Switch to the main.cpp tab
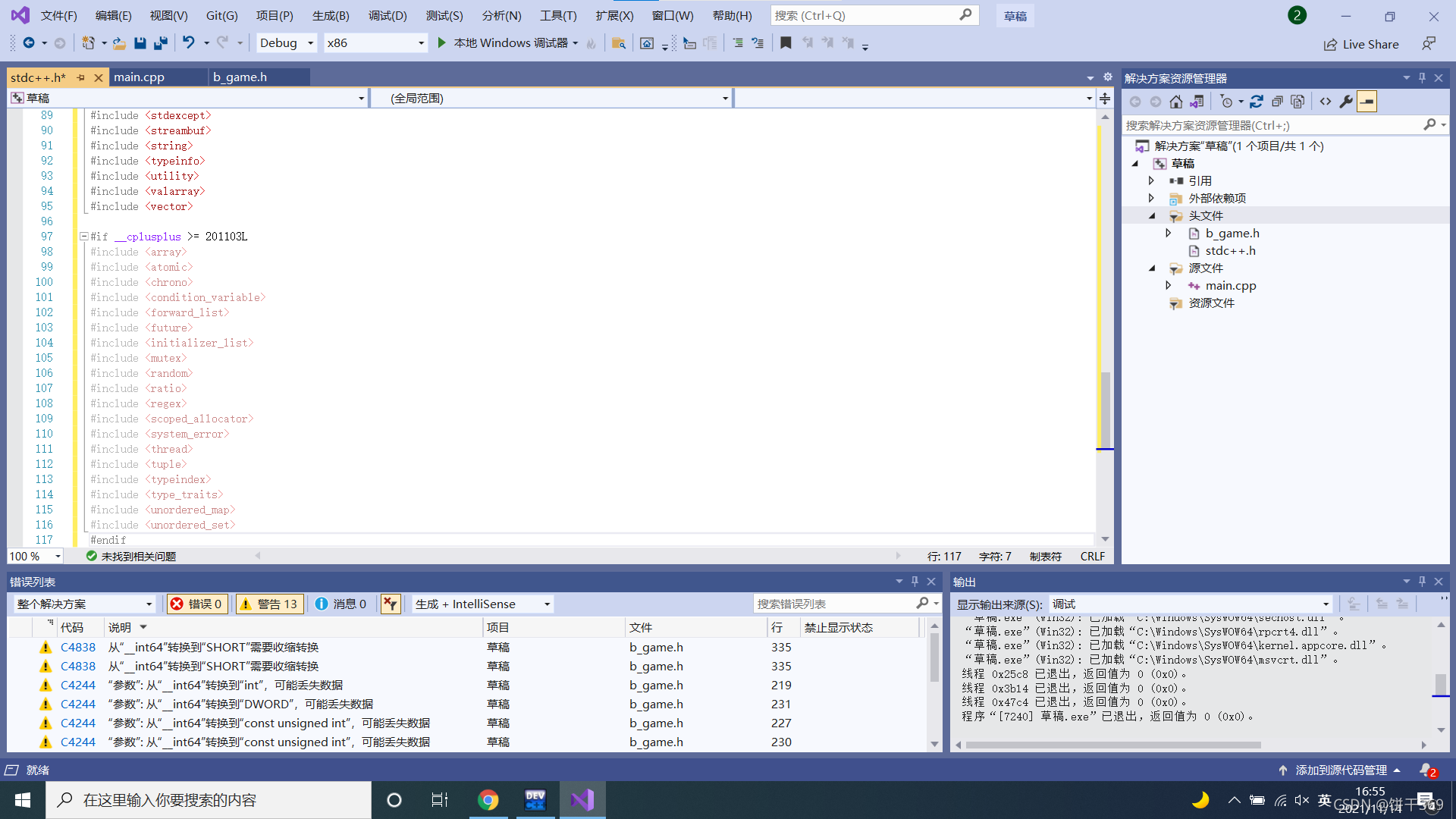Viewport: 1456px width, 819px height. (x=139, y=77)
